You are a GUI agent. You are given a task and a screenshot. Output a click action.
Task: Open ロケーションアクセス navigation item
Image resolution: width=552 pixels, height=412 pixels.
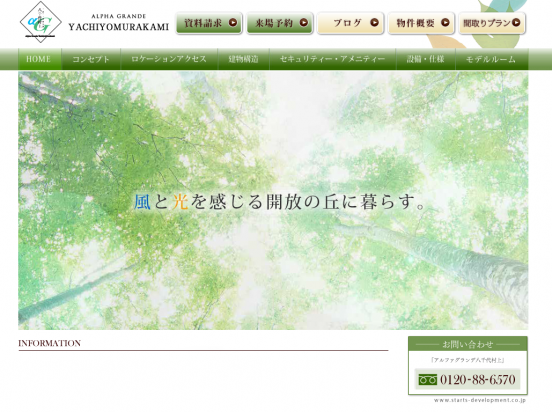tap(169, 59)
